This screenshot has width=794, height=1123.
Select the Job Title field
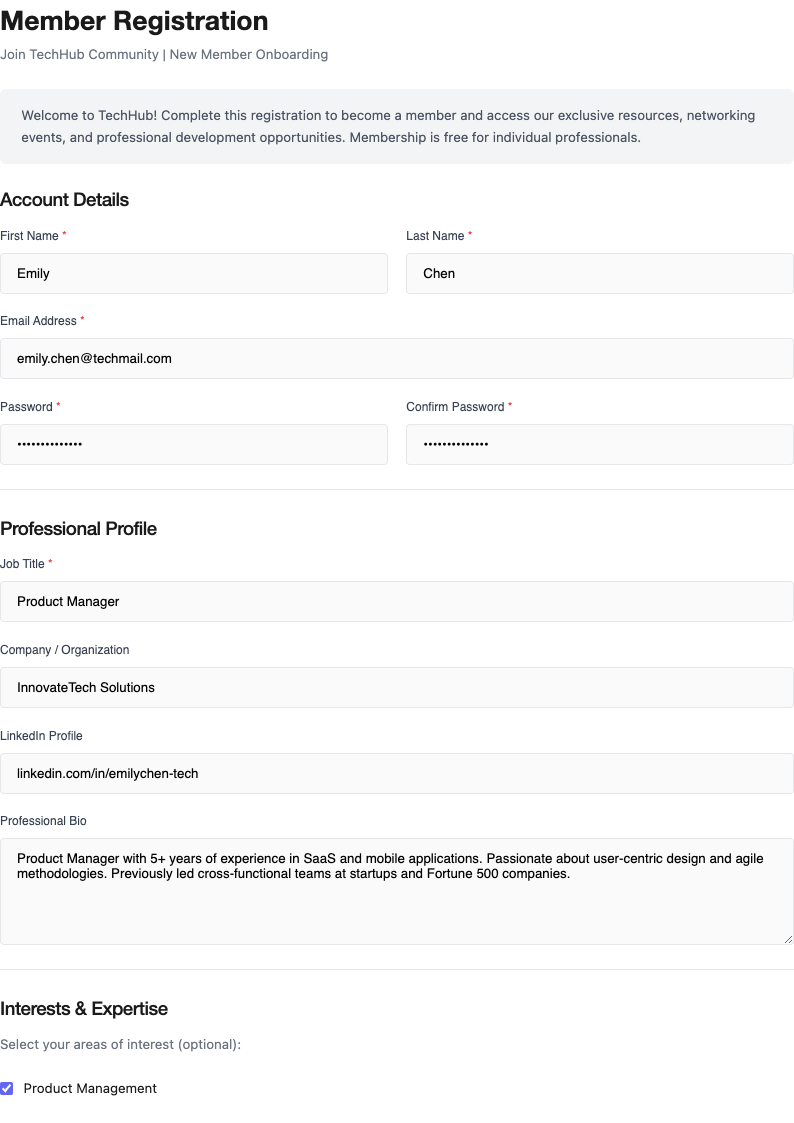coord(397,601)
